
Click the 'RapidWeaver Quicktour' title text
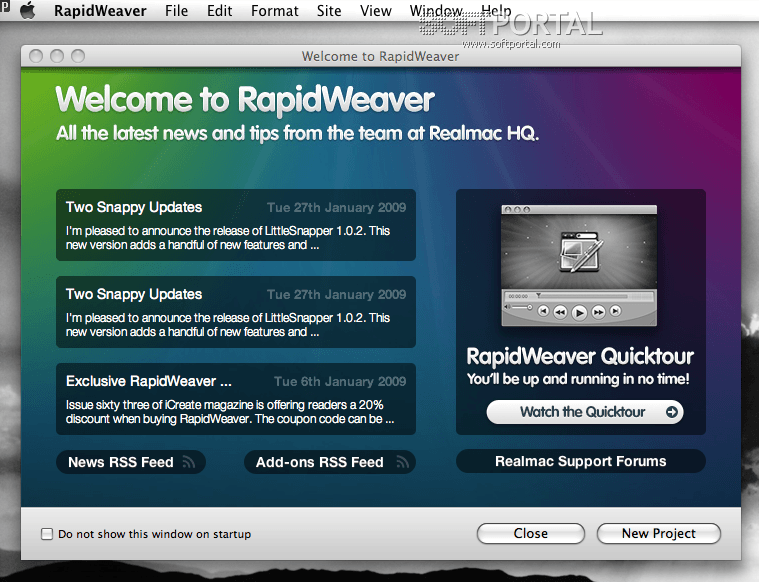click(x=580, y=356)
